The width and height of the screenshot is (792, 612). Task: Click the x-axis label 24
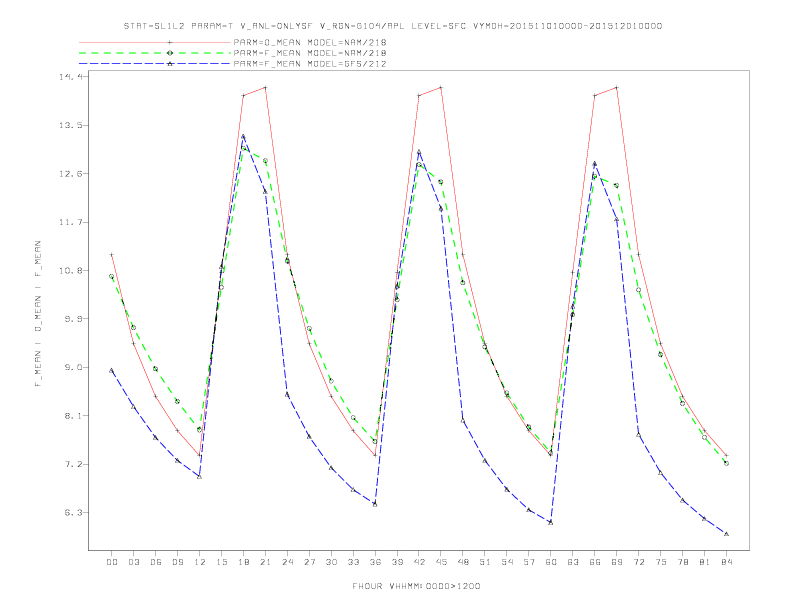[287, 562]
